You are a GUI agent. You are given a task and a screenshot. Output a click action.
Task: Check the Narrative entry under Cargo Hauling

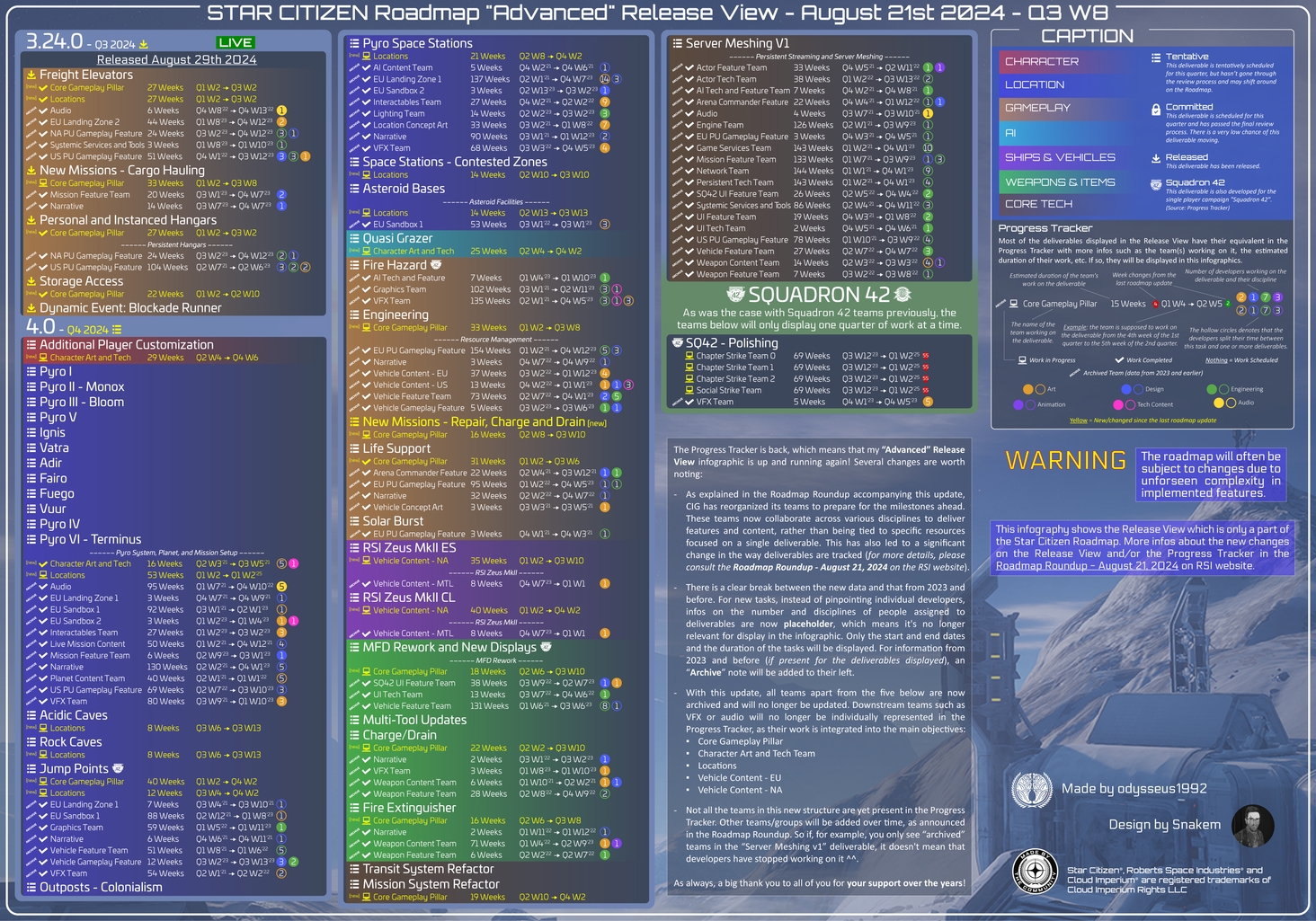click(x=44, y=206)
